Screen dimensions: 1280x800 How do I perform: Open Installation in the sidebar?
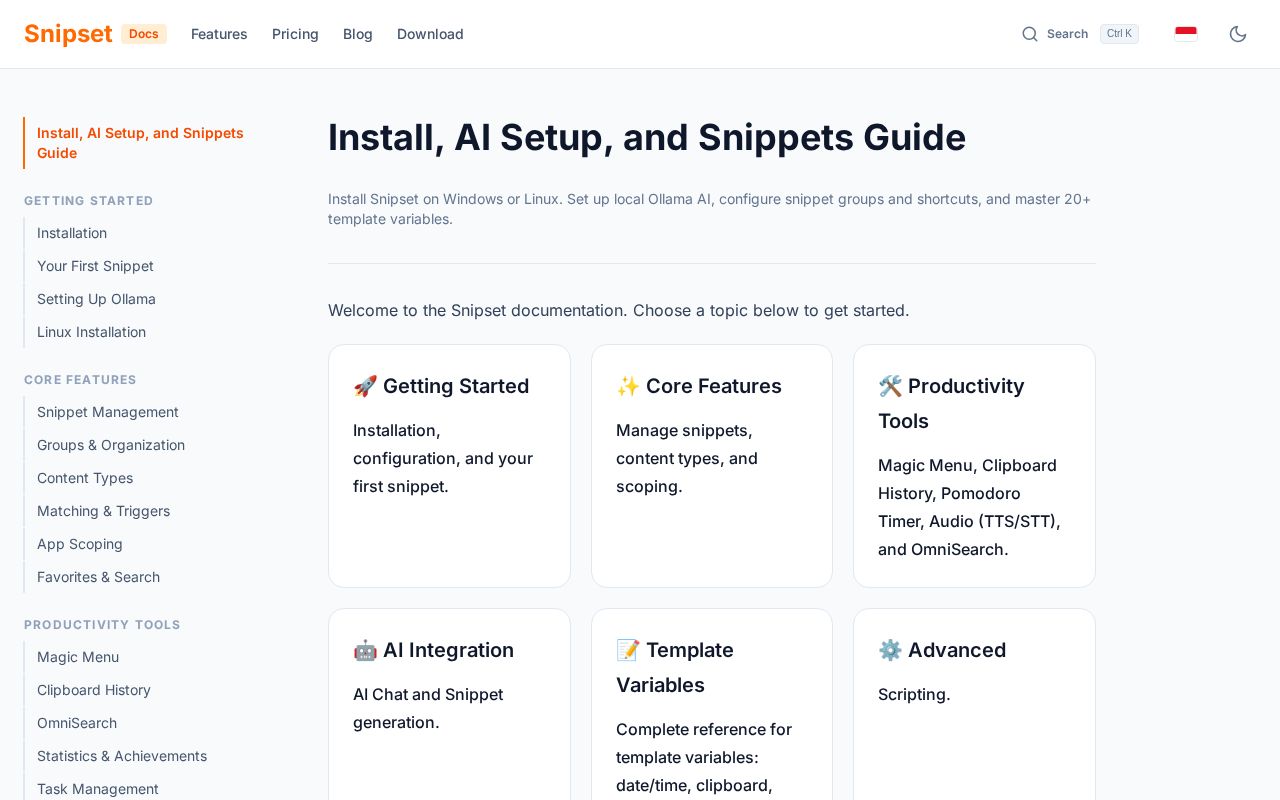point(72,233)
